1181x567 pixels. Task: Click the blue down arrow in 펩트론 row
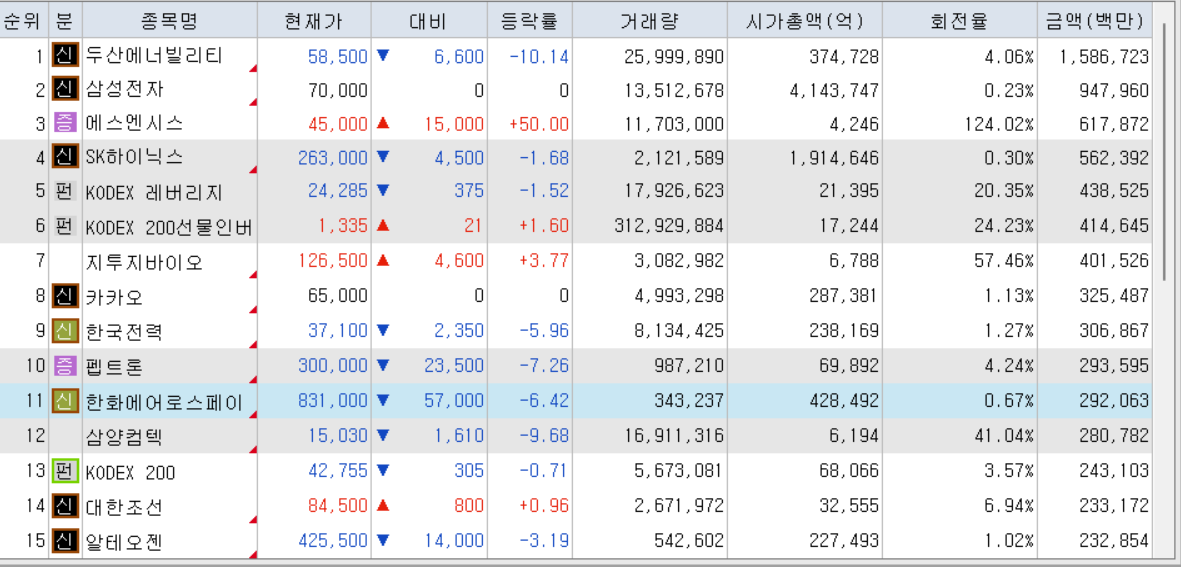(x=383, y=365)
